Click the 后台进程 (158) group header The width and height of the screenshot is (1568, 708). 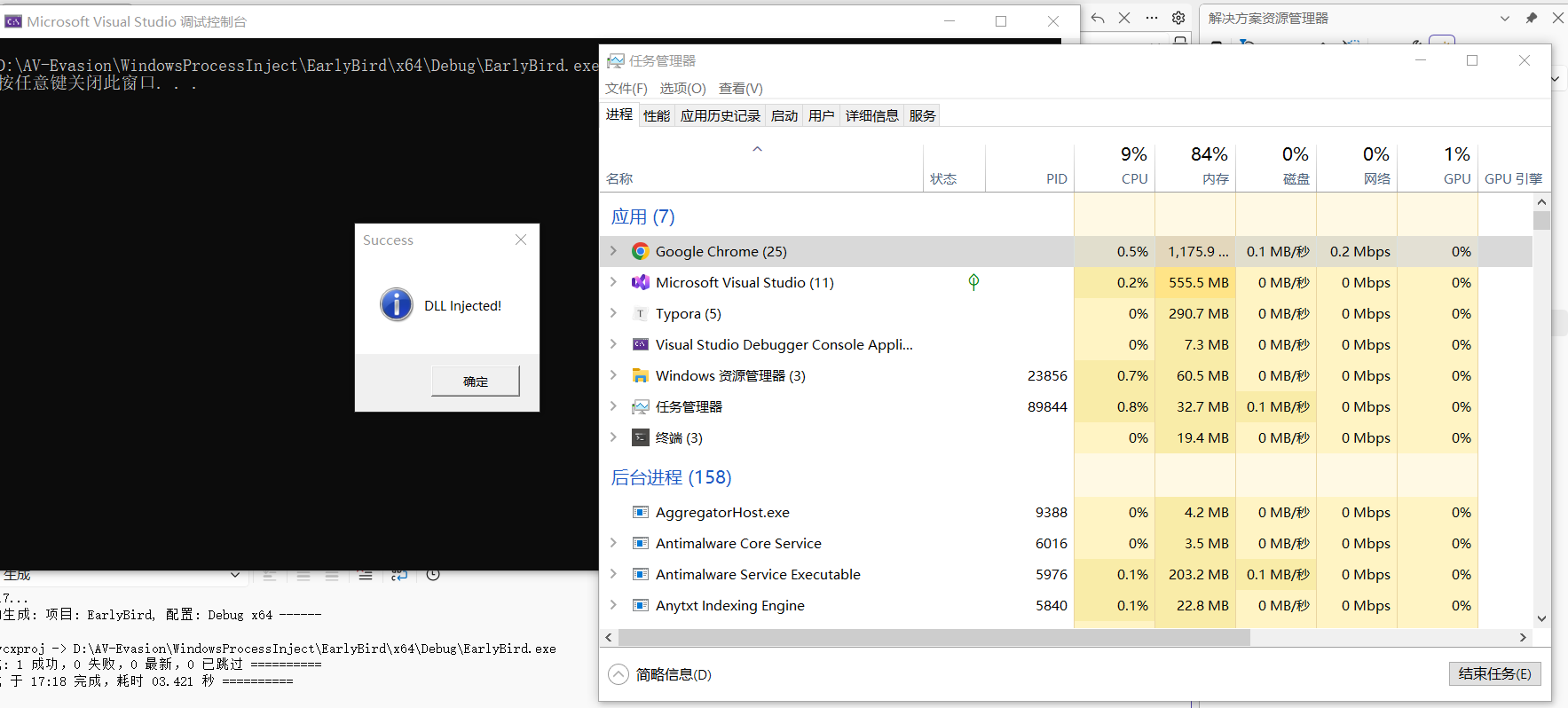tap(671, 478)
